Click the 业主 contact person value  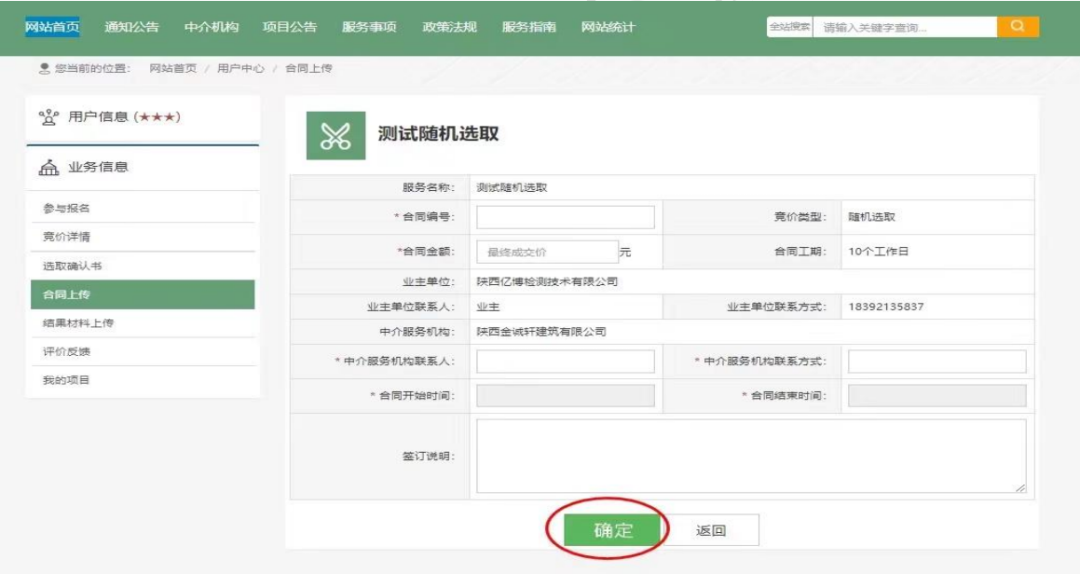(x=488, y=307)
